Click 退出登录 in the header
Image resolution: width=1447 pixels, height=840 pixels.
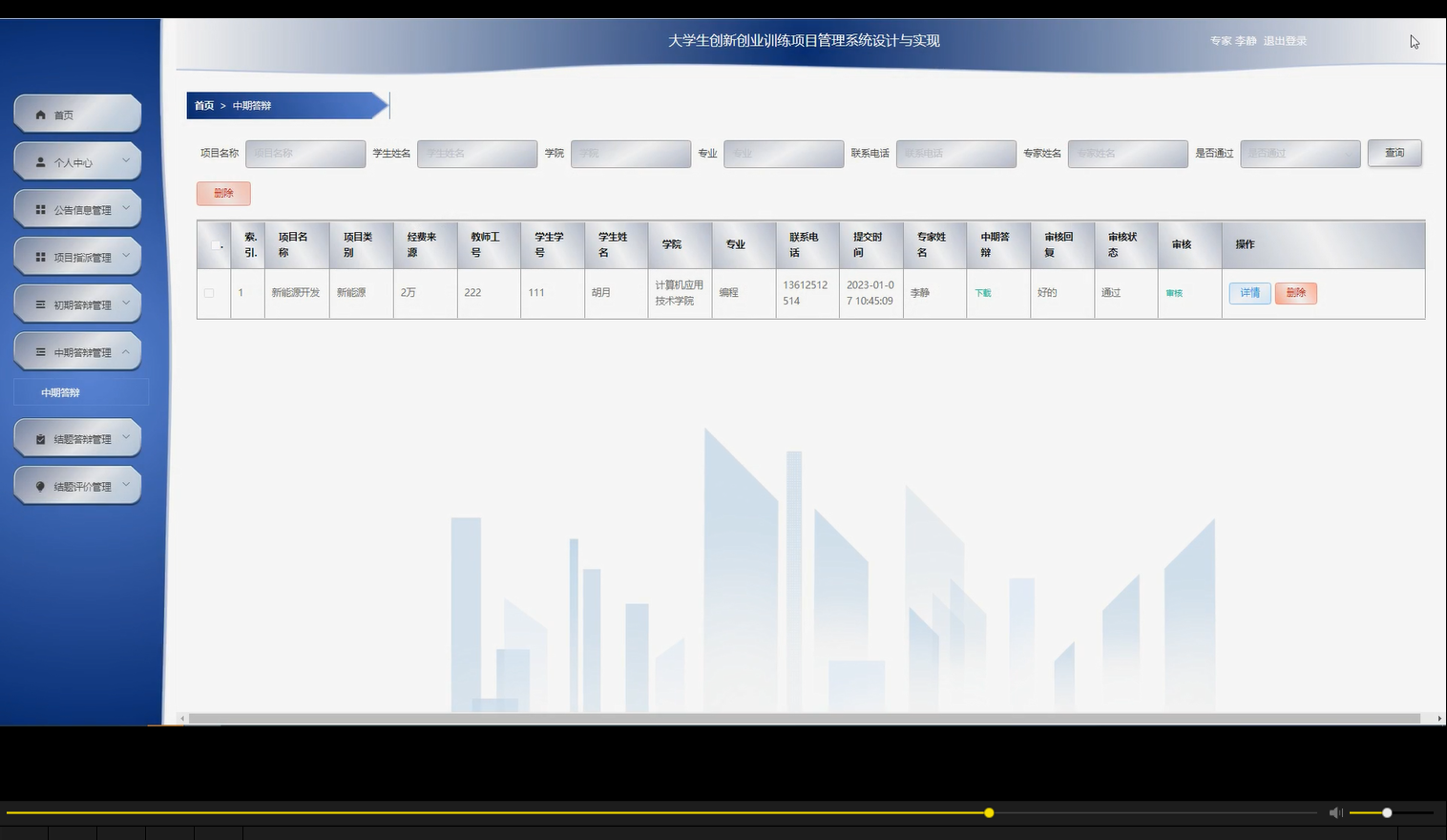click(1285, 41)
